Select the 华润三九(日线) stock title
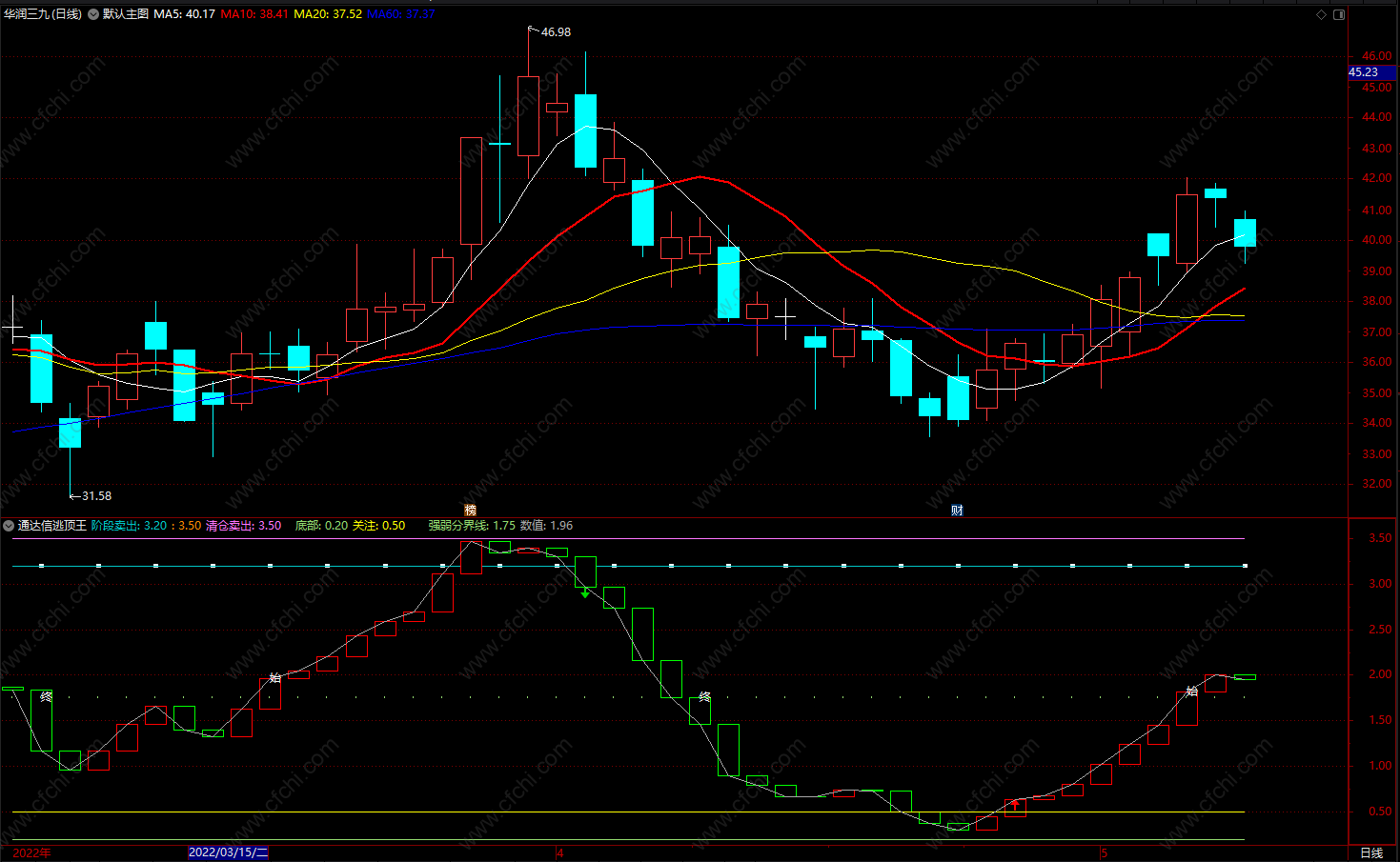Viewport: 1400px width, 862px height. tap(43, 14)
